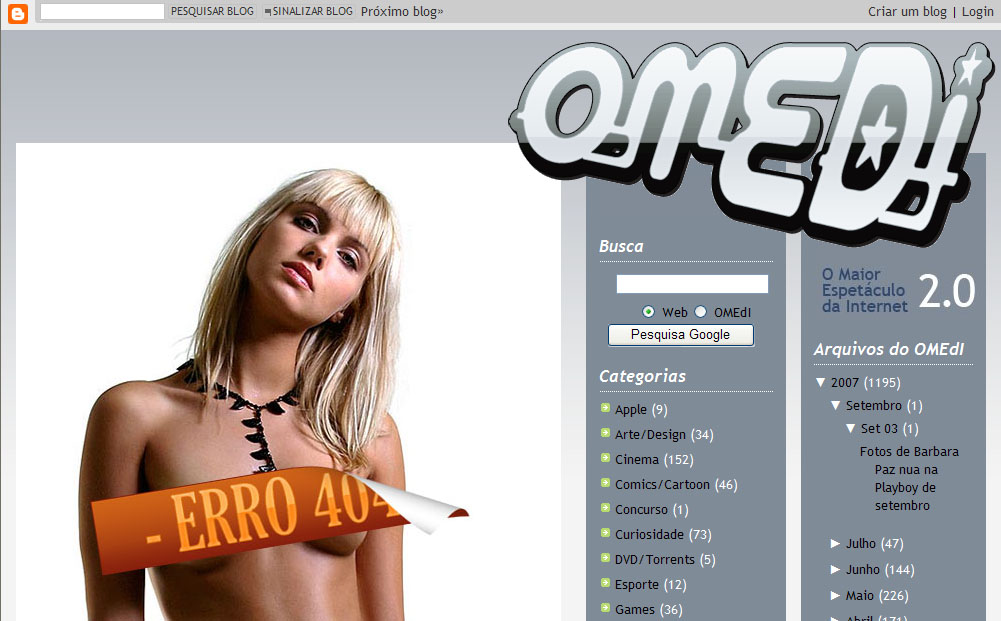Click the green bullet icon beside Apple
Screen dimensions: 1001x621
pyautogui.click(x=605, y=408)
